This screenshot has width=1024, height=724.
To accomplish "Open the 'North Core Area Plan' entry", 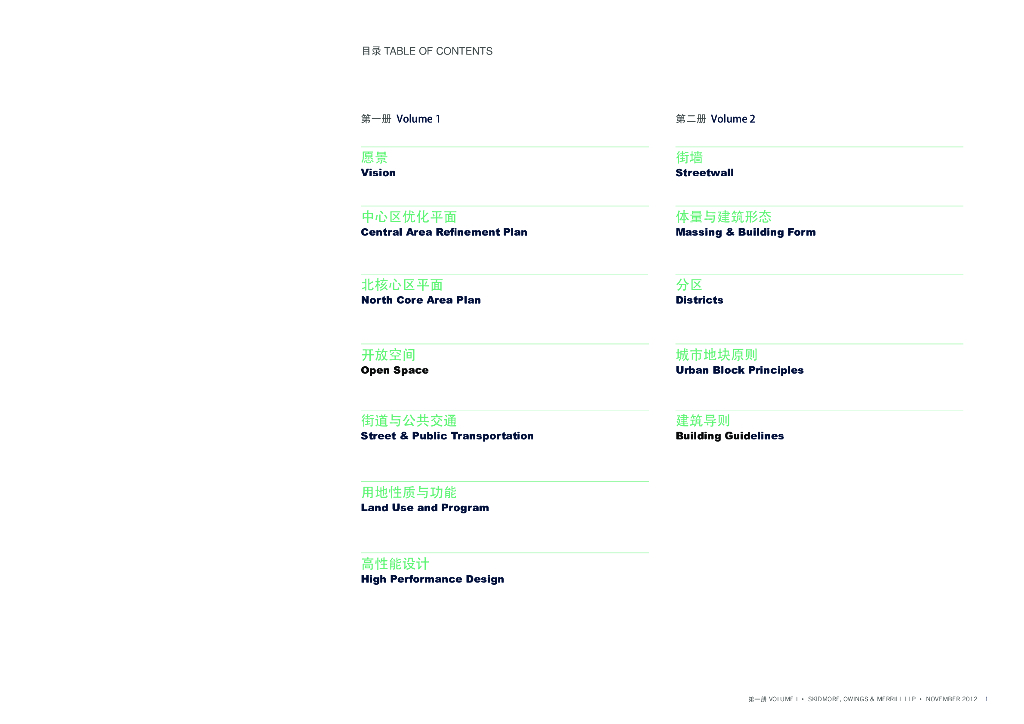I will point(420,300).
